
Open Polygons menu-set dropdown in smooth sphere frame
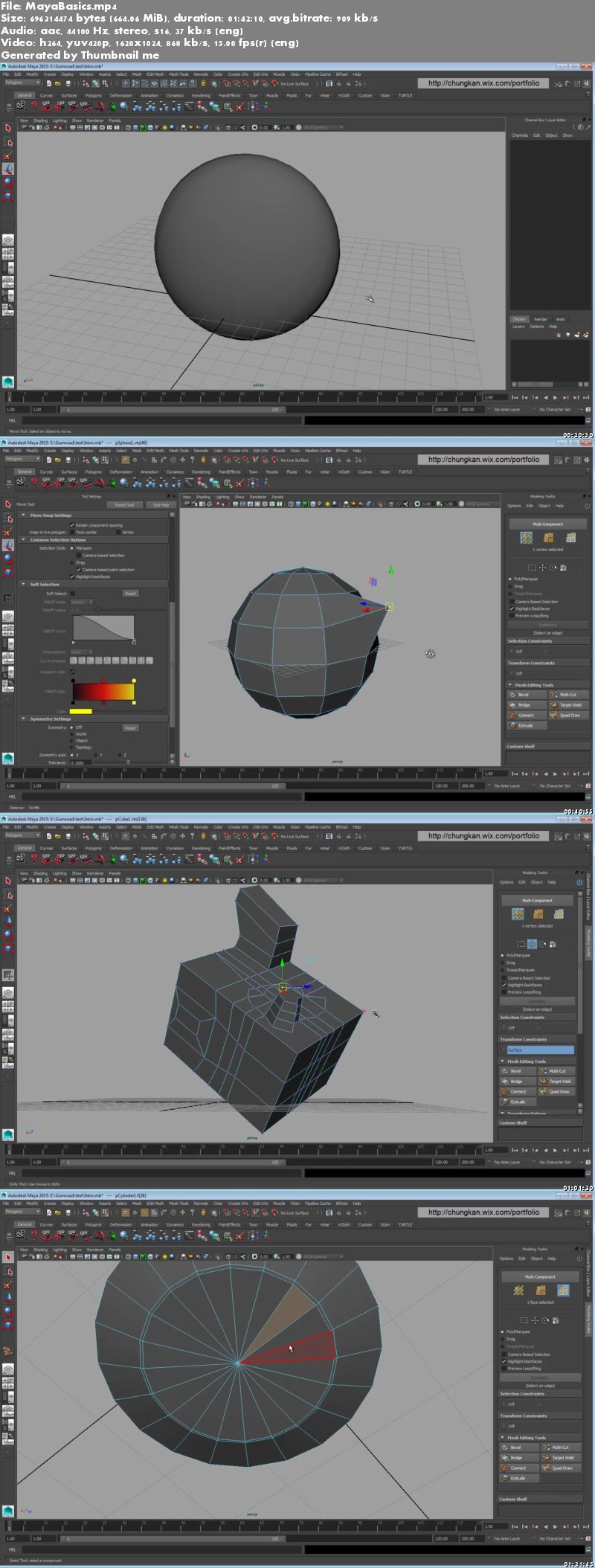(22, 83)
